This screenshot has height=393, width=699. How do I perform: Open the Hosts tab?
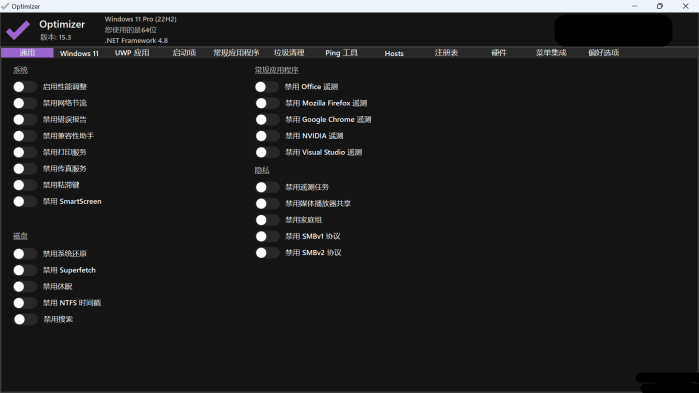click(394, 53)
